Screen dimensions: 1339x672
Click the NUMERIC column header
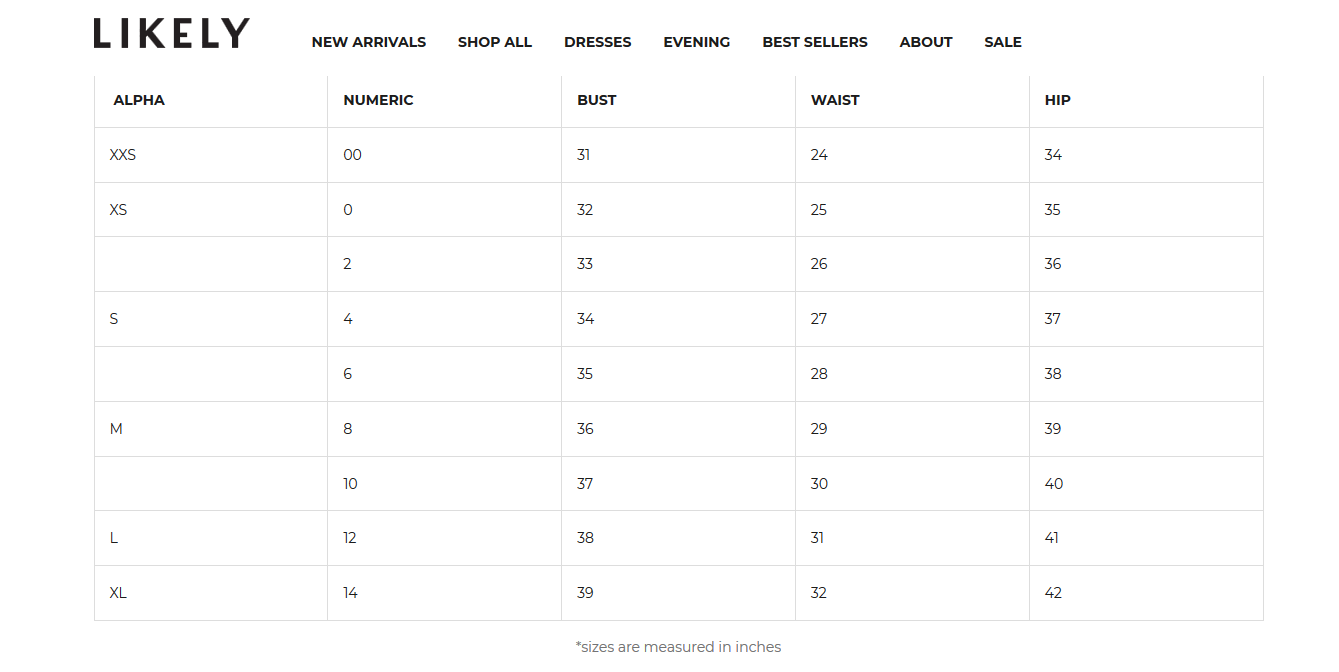pos(378,100)
